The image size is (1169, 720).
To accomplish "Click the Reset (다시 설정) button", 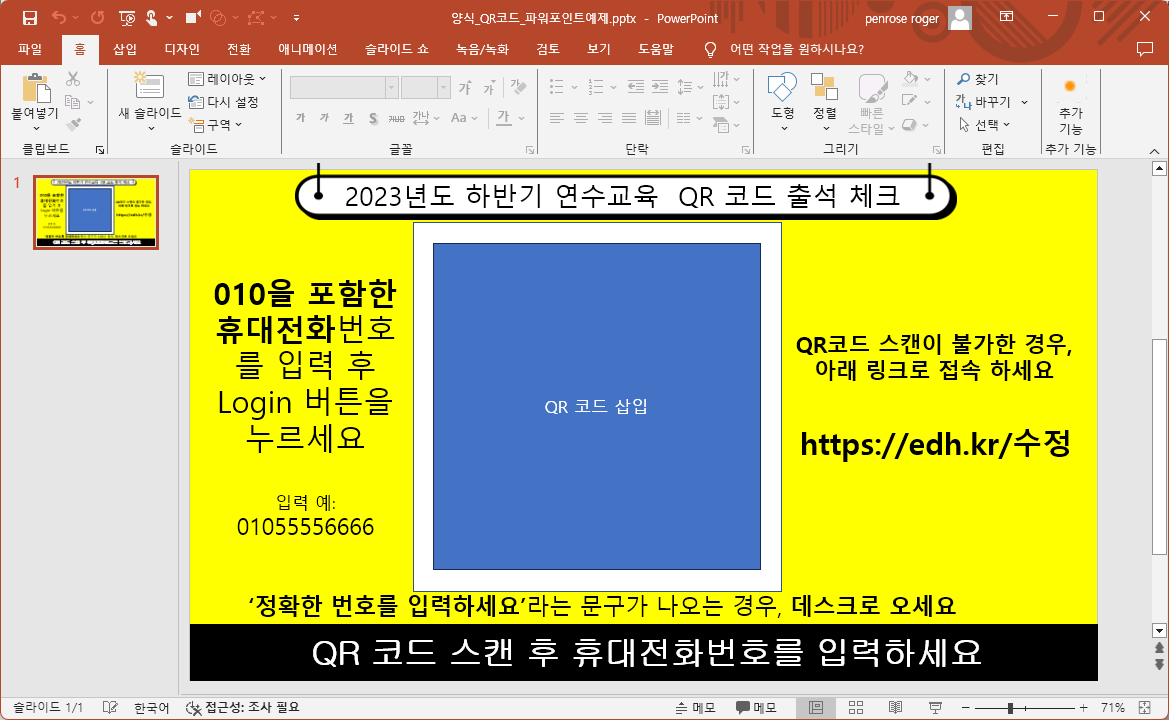I will 224,102.
